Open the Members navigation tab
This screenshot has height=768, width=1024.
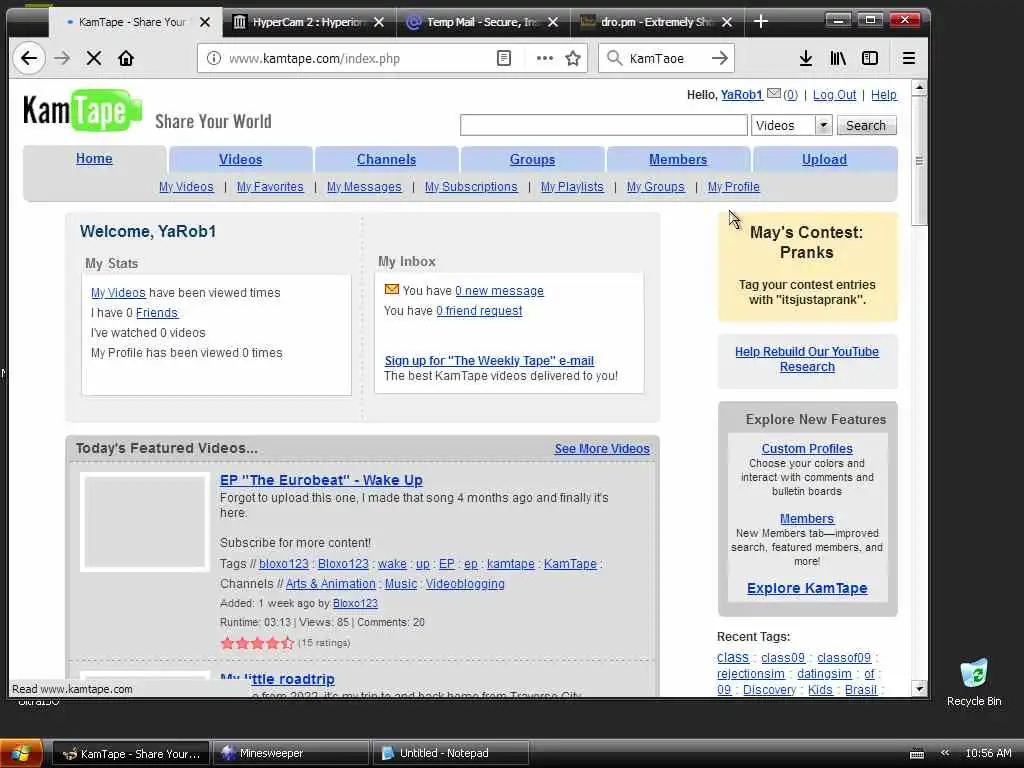coord(678,159)
